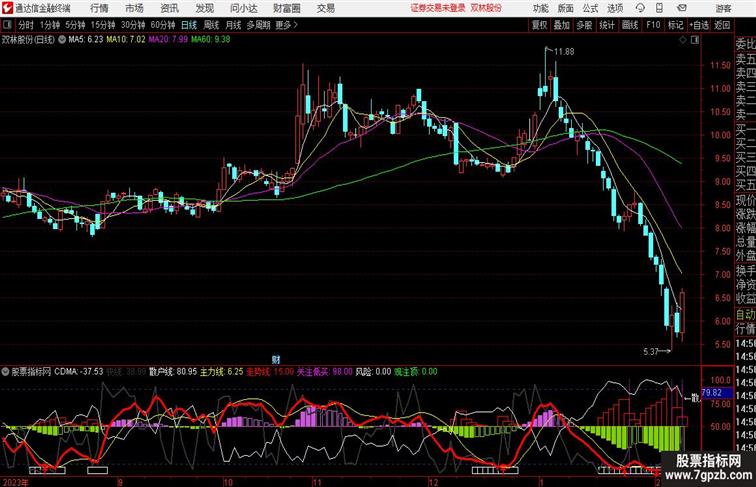Image resolution: width=756 pixels, height=487 pixels.
Task: Select the 多周期 multi-period tab
Action: (x=258, y=25)
